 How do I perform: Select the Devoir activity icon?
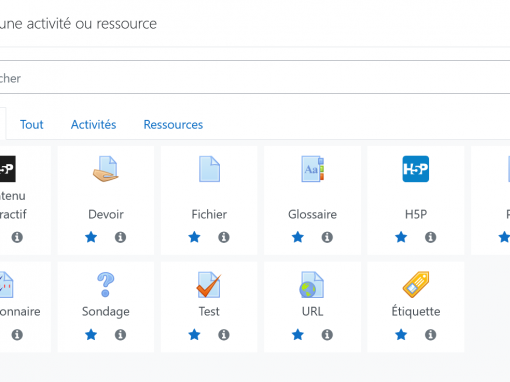[x=106, y=169]
